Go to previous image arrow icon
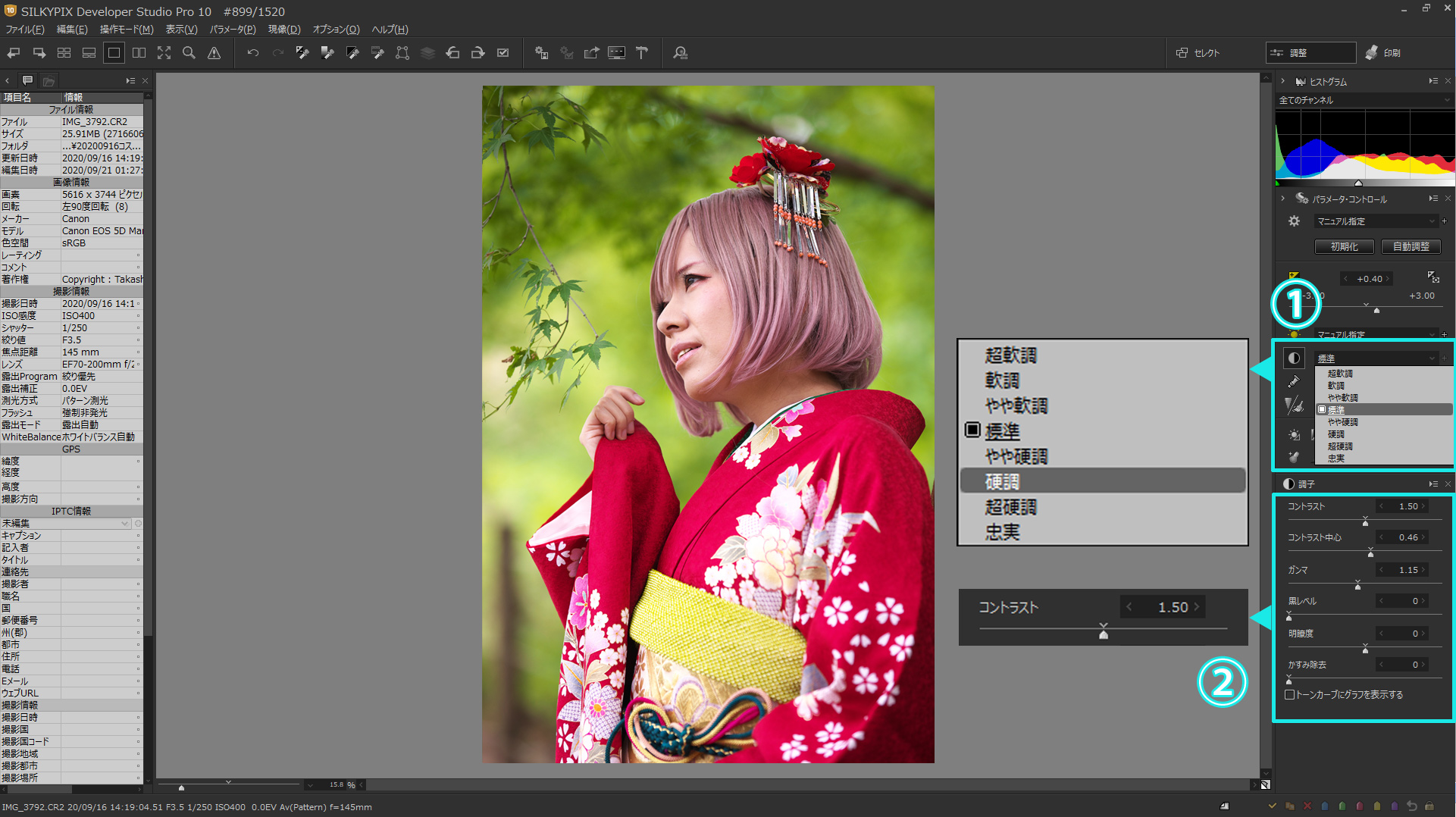The width and height of the screenshot is (1456, 817). pos(14,53)
